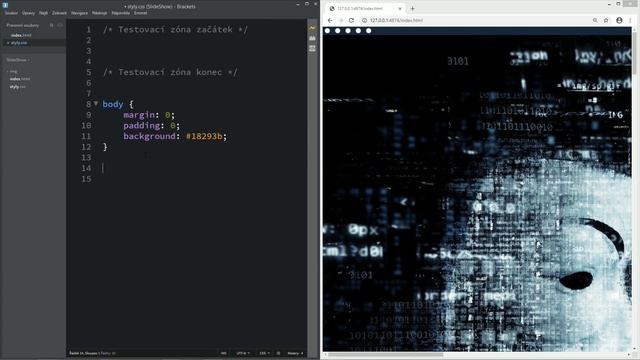Open the Zobrazit menu

tap(59, 13)
